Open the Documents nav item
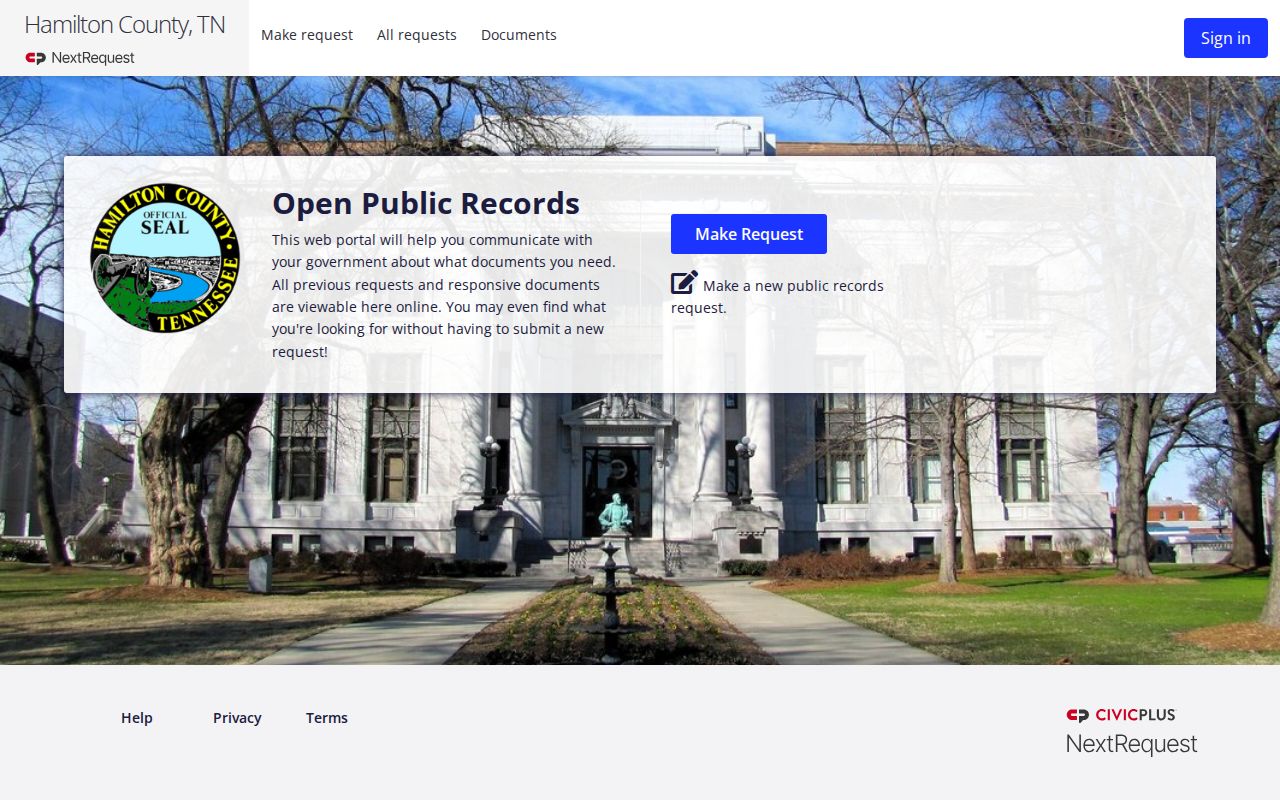This screenshot has width=1280, height=800. (x=519, y=35)
